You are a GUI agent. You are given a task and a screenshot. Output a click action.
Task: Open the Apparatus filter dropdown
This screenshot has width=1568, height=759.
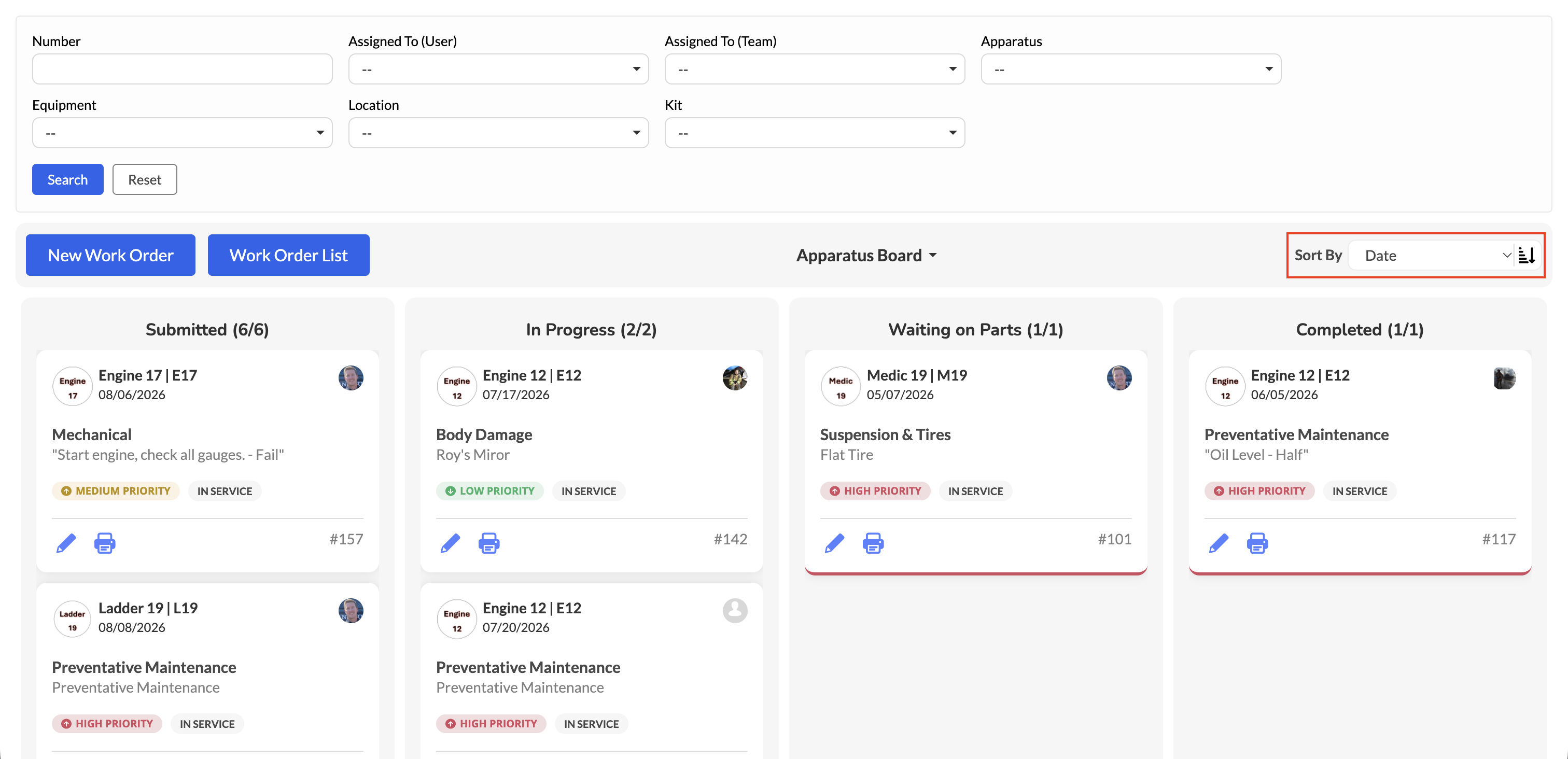(1131, 69)
